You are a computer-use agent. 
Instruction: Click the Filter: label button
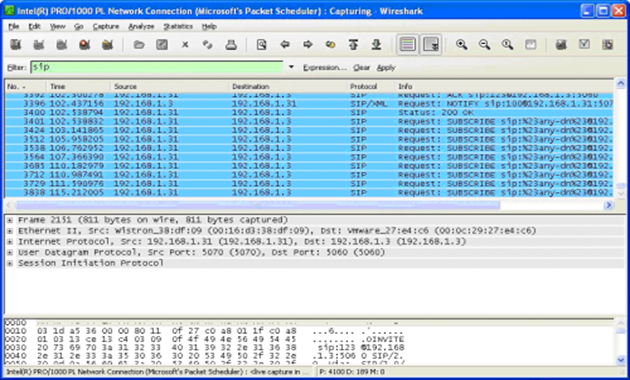point(17,67)
